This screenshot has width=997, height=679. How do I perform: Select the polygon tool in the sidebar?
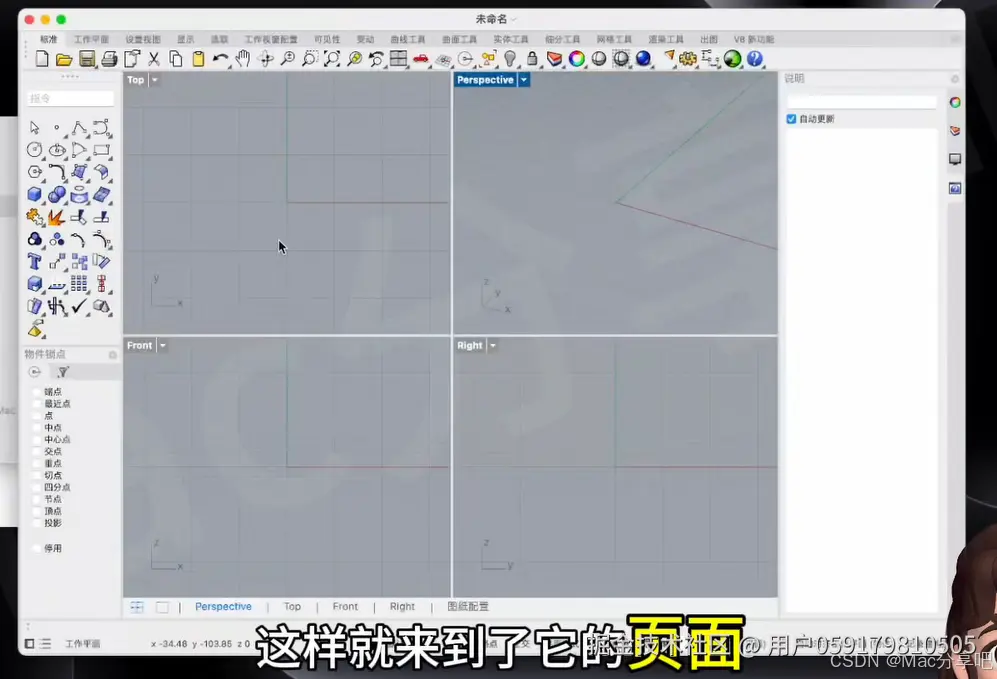[x=33, y=171]
